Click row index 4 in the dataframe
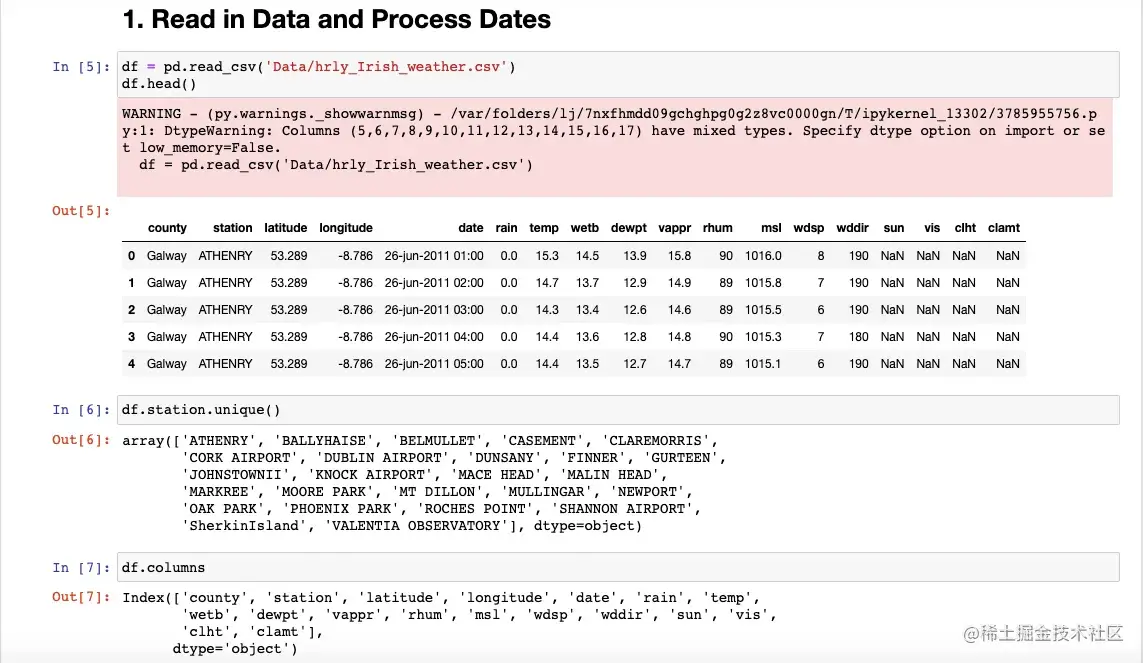The height and width of the screenshot is (663, 1143). pos(131,364)
